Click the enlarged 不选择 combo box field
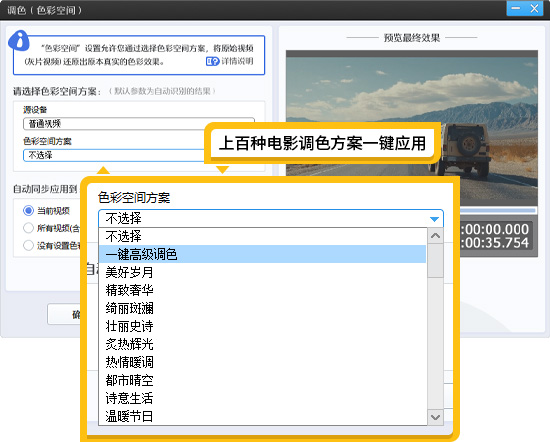This screenshot has width=550, height=442. coord(271,219)
